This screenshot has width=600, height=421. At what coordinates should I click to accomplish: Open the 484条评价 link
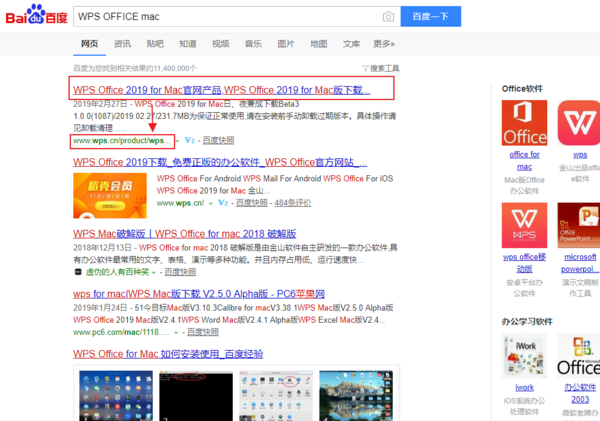click(x=293, y=203)
